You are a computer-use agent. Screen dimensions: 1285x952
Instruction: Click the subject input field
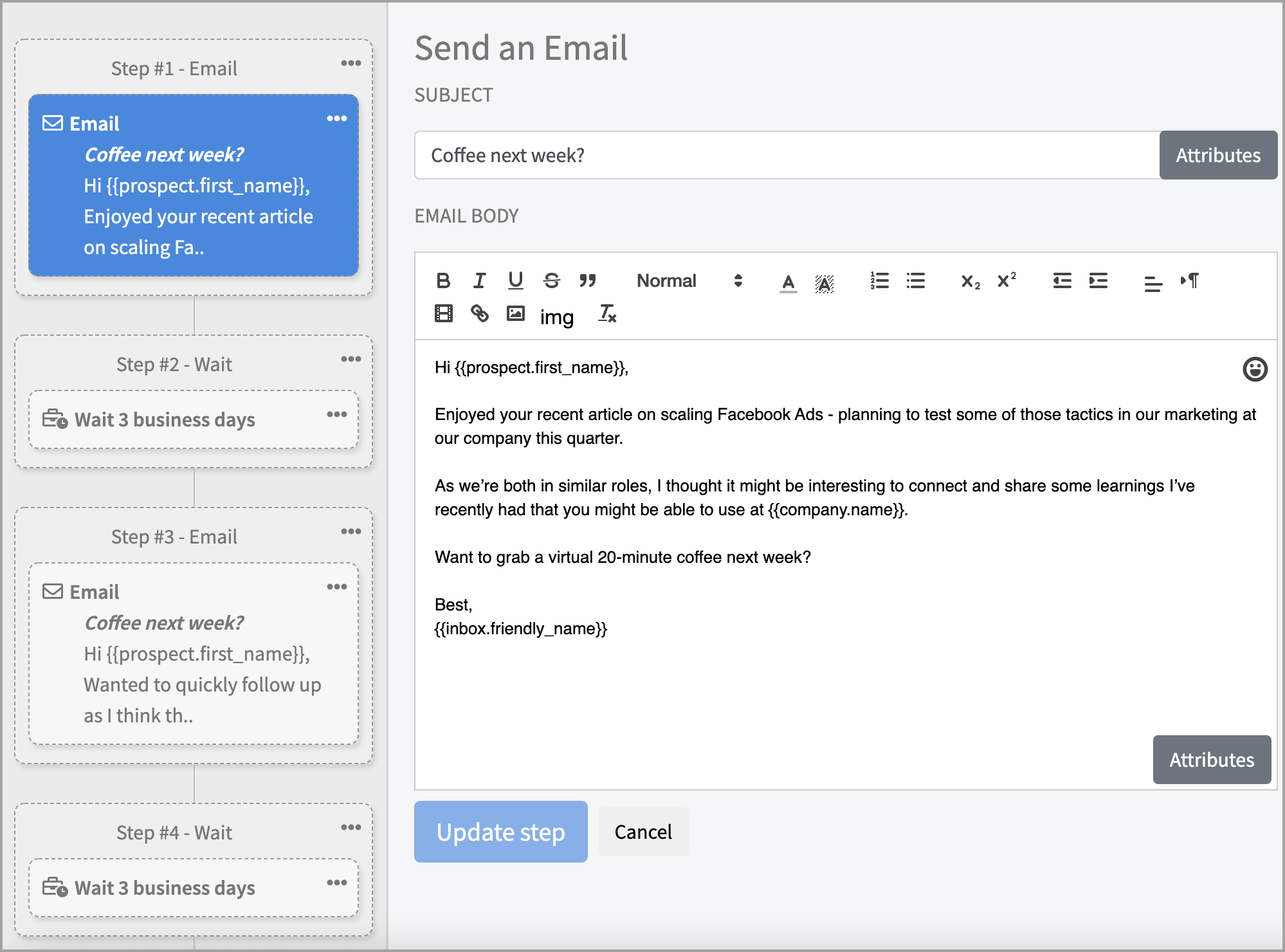pos(786,156)
